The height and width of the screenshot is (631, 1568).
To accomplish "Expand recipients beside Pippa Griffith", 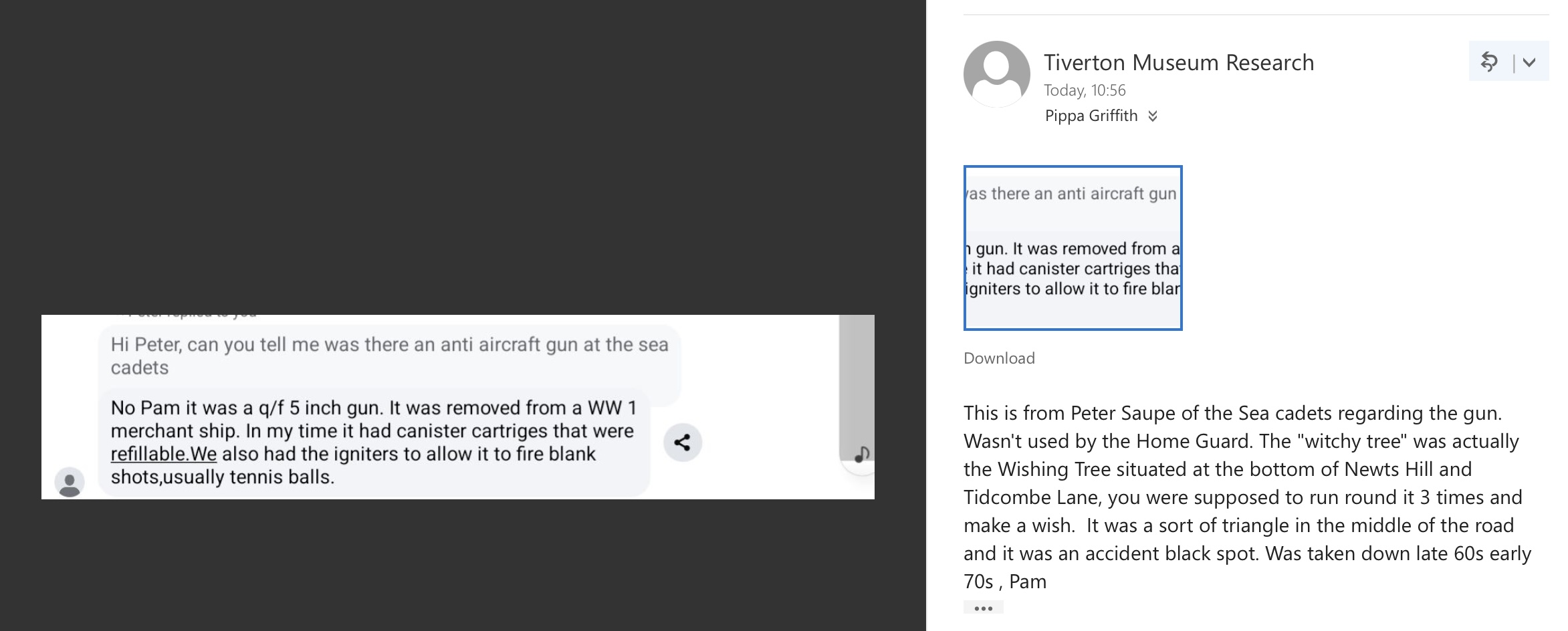I will [1153, 116].
